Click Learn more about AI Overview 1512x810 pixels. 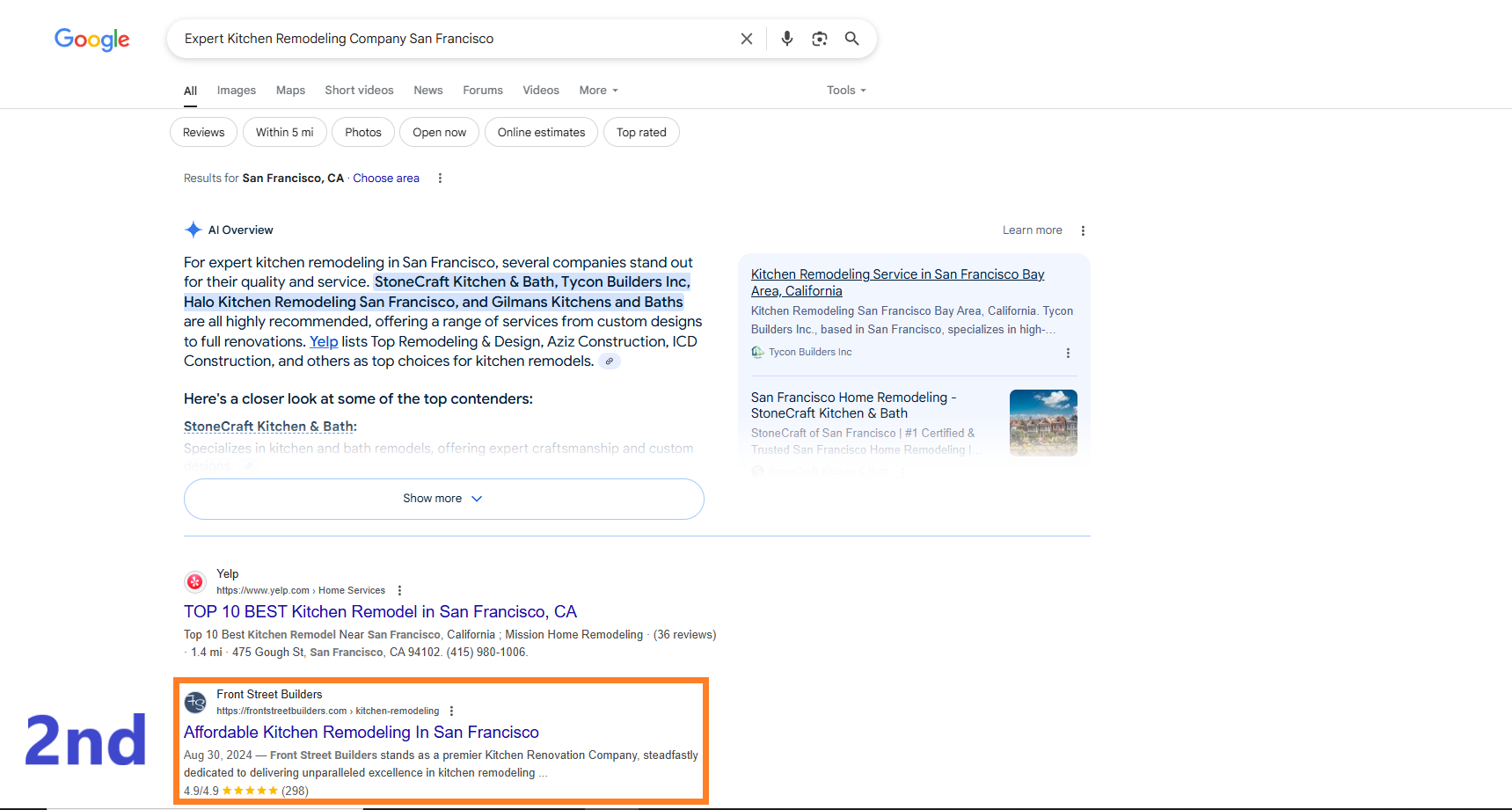click(x=1033, y=230)
